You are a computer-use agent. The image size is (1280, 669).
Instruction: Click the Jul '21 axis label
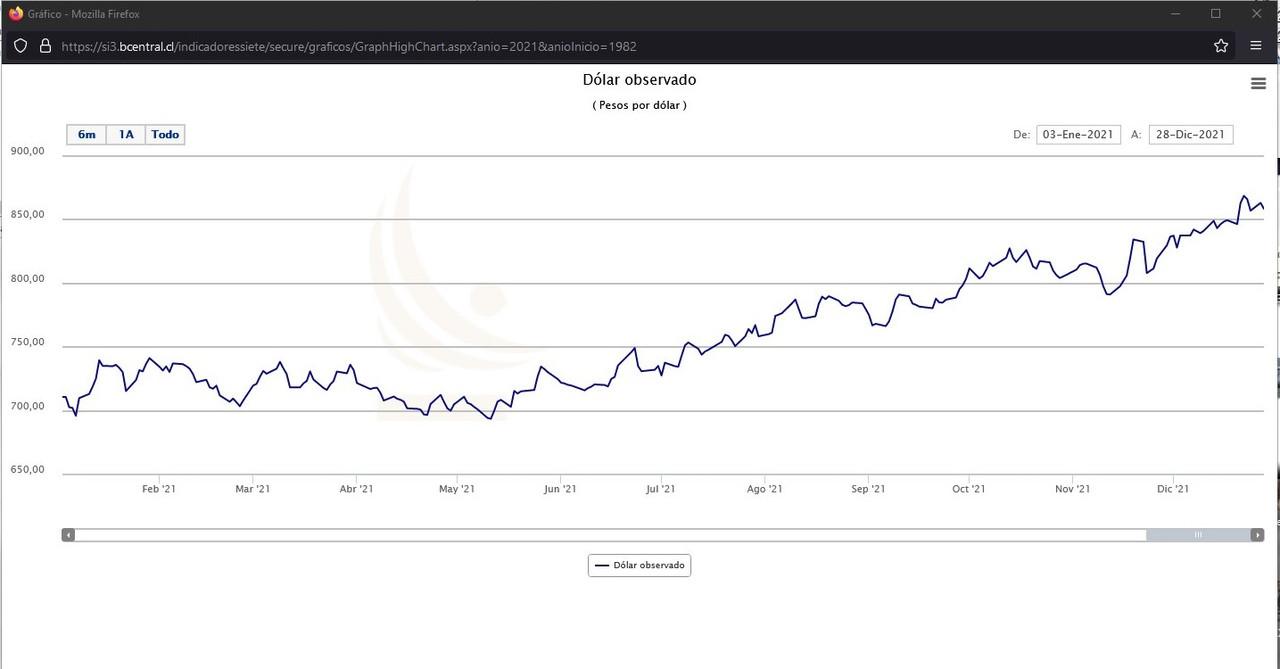(660, 489)
